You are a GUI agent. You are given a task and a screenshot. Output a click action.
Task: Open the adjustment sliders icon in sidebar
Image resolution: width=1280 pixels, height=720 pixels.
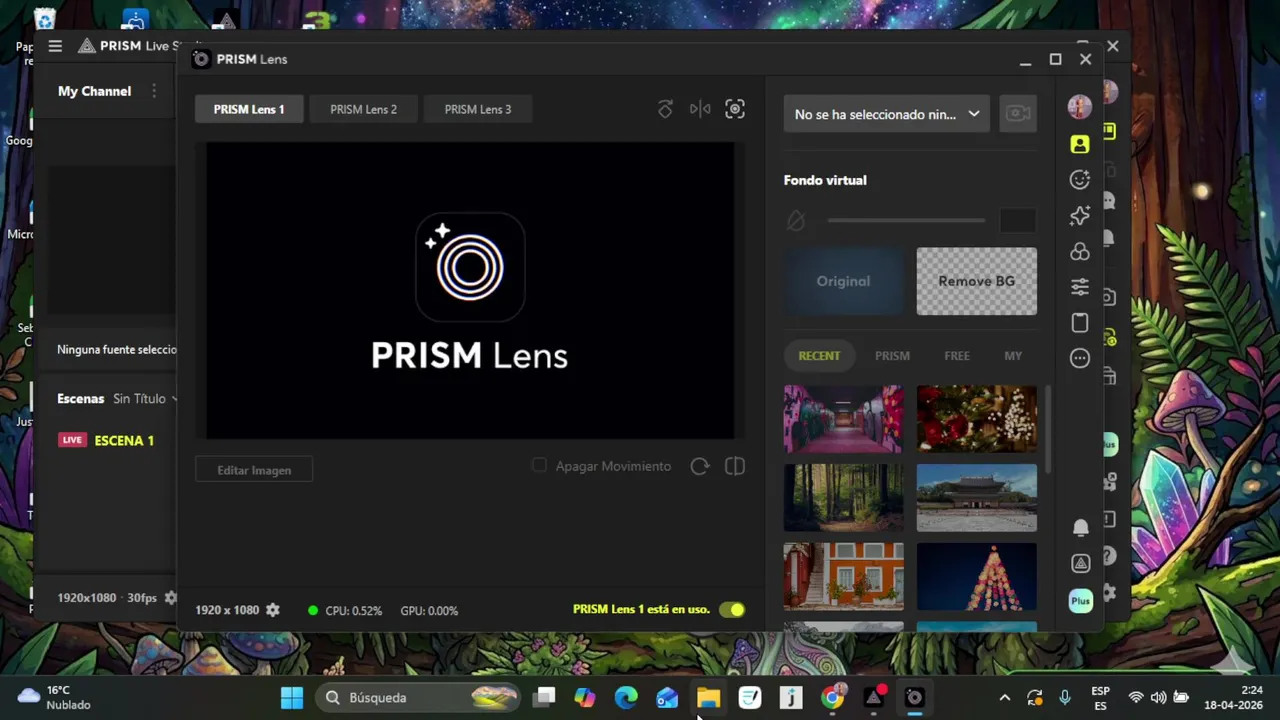[1079, 287]
